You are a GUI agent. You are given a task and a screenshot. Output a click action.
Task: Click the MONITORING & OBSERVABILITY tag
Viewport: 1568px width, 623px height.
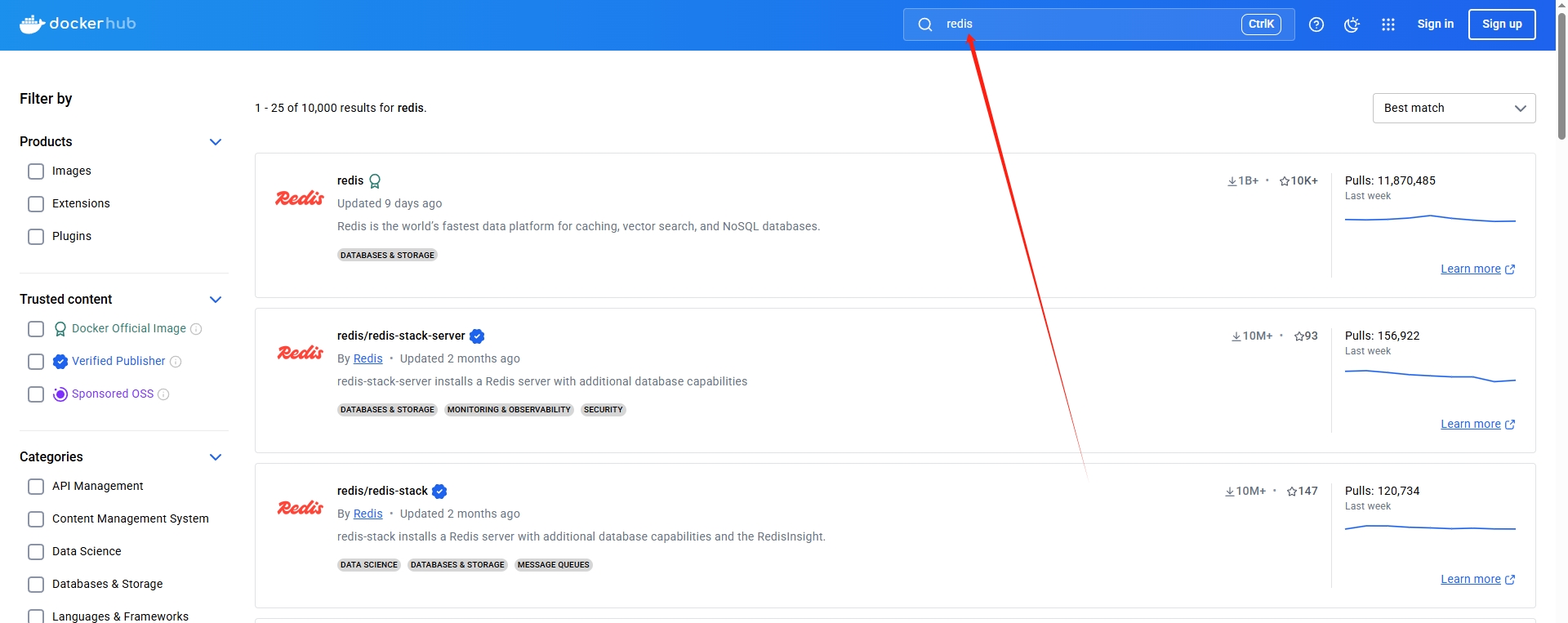509,410
